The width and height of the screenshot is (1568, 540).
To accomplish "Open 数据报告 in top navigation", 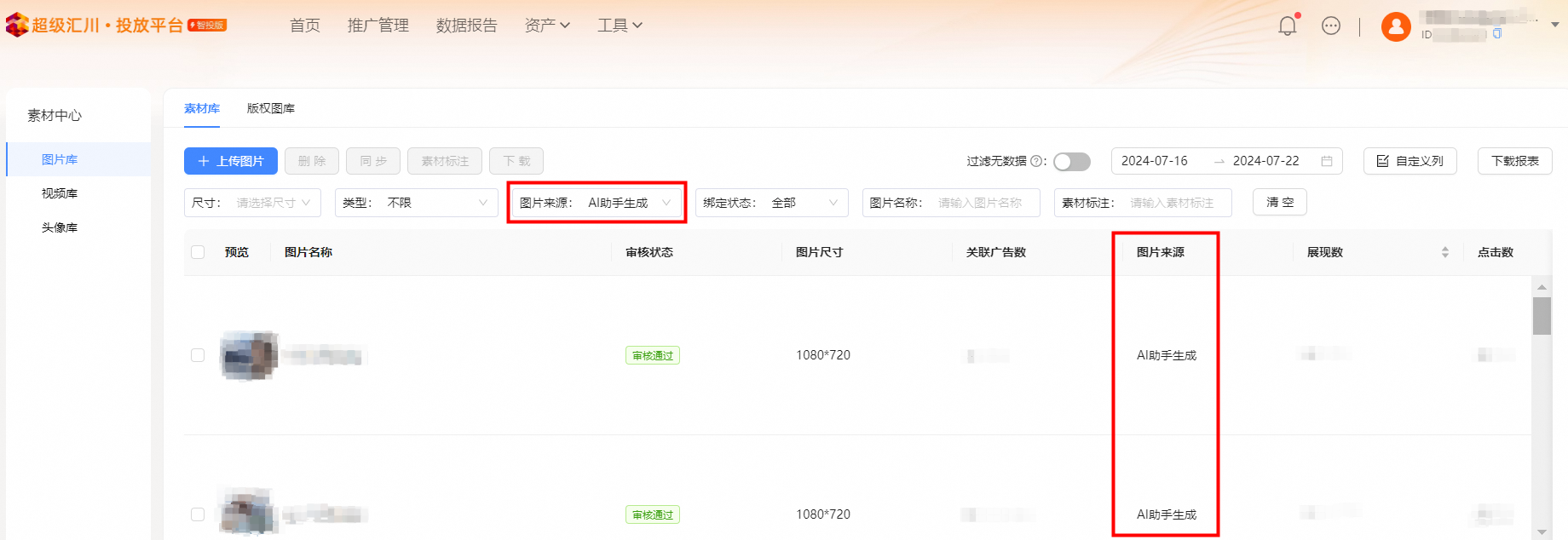I will [x=466, y=26].
